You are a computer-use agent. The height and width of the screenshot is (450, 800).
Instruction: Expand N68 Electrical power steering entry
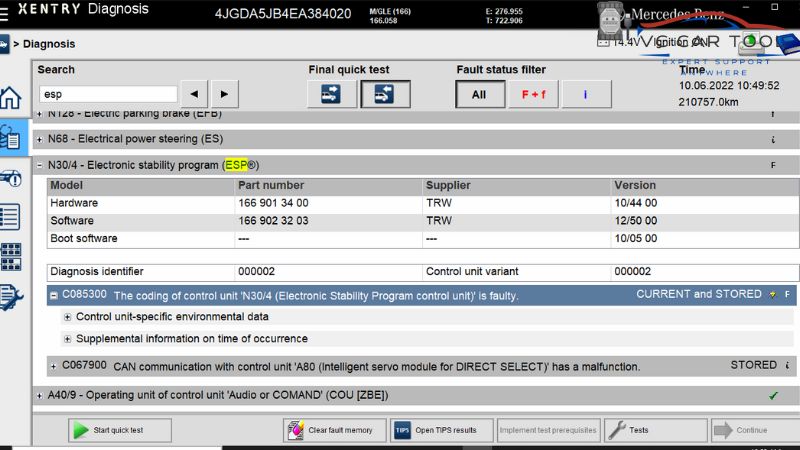[x=39, y=139]
